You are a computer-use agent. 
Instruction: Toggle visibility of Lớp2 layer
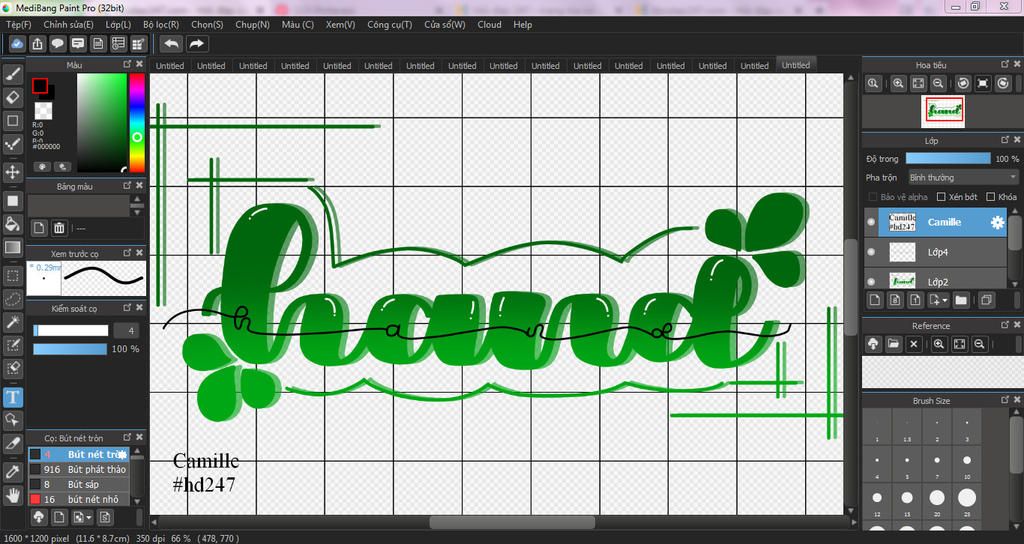pos(871,281)
